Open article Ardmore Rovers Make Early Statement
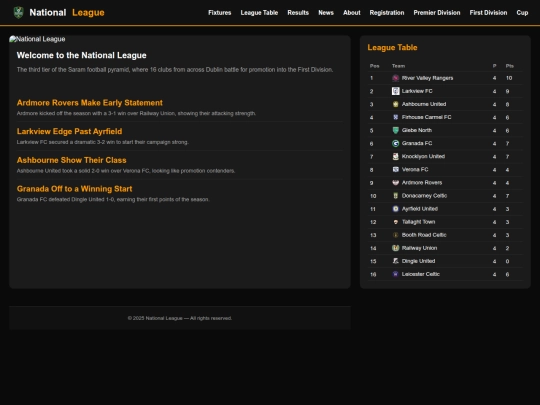 [90, 103]
